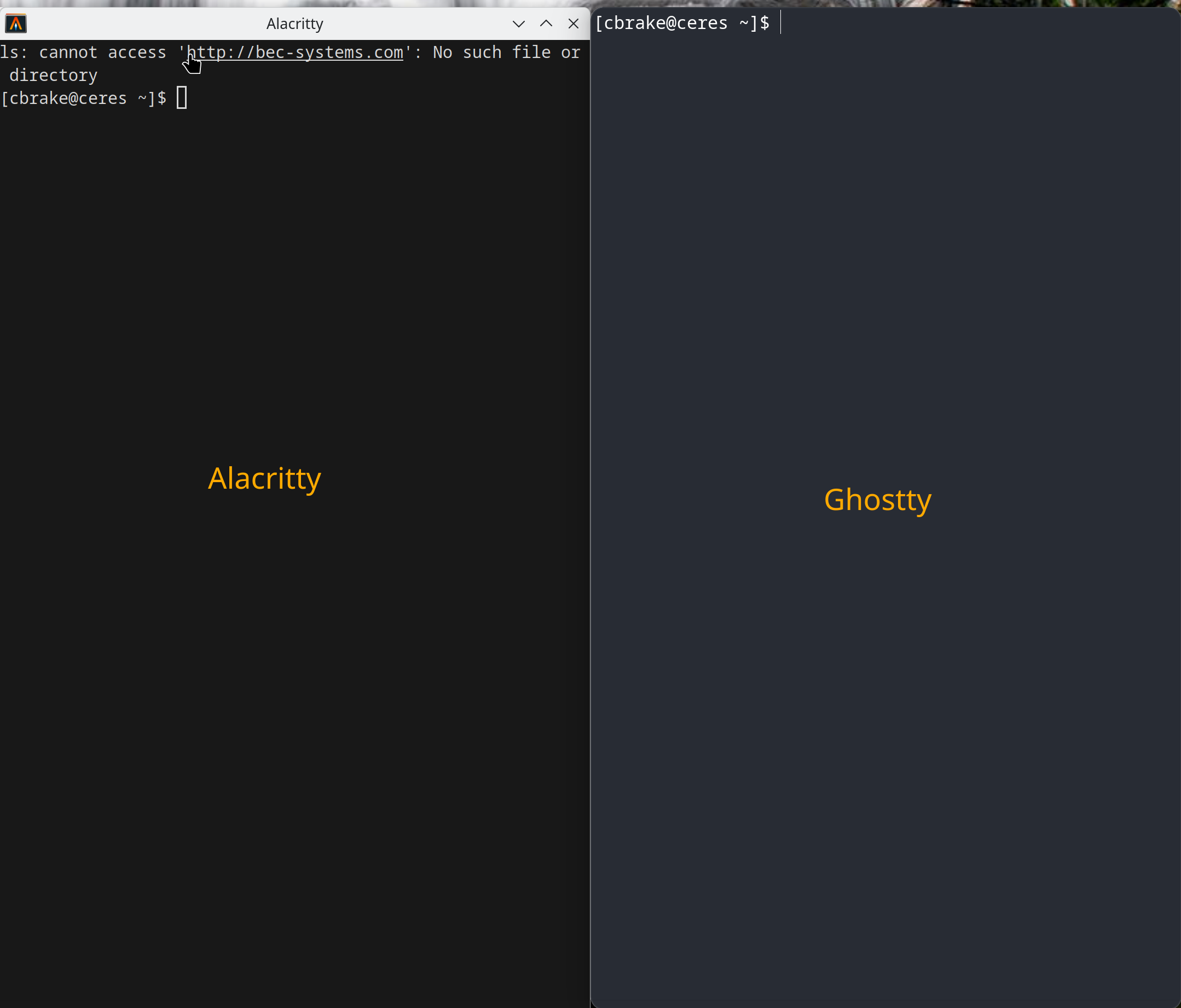This screenshot has width=1181, height=1008.
Task: Click the Alacritty app icon in title bar
Action: [x=16, y=24]
